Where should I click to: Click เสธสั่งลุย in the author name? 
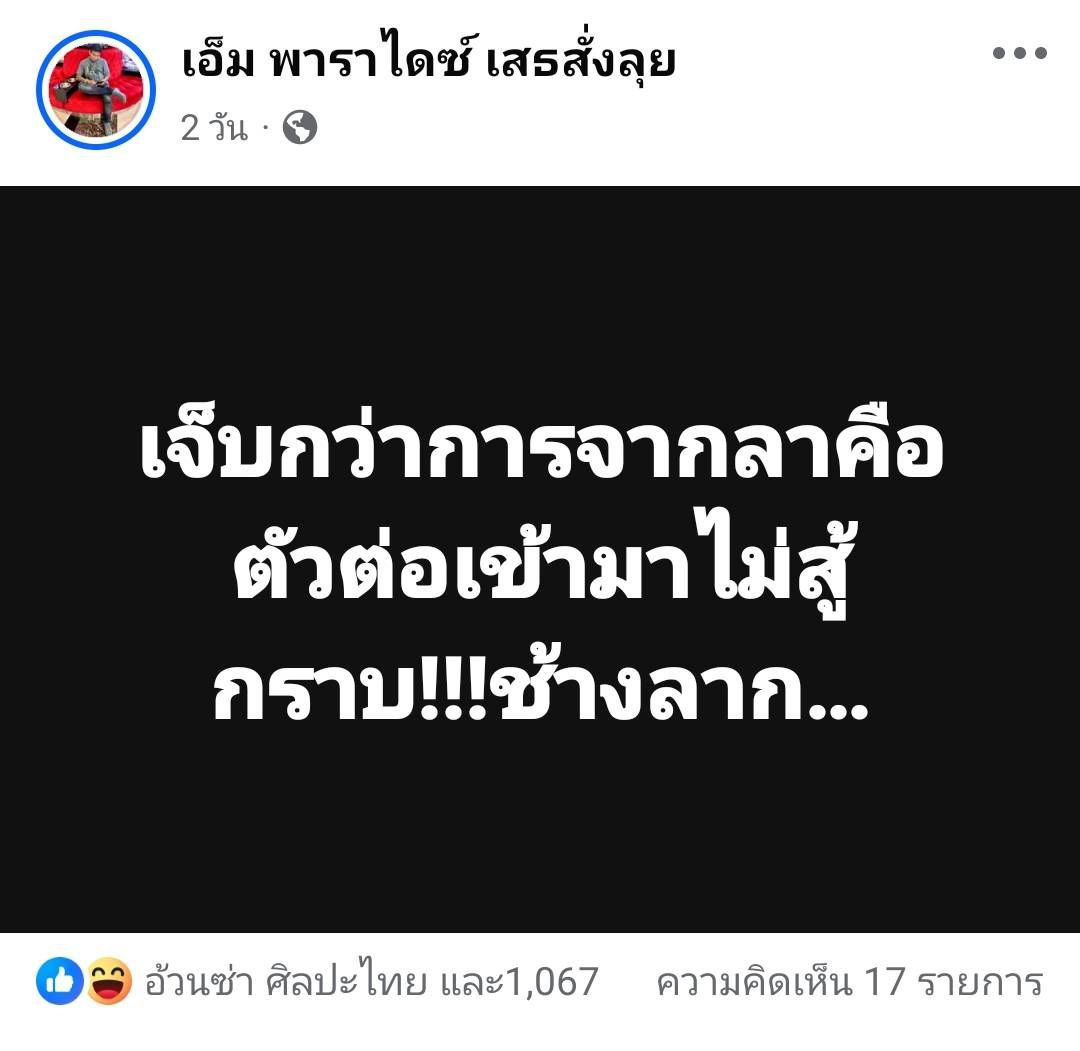(581, 62)
